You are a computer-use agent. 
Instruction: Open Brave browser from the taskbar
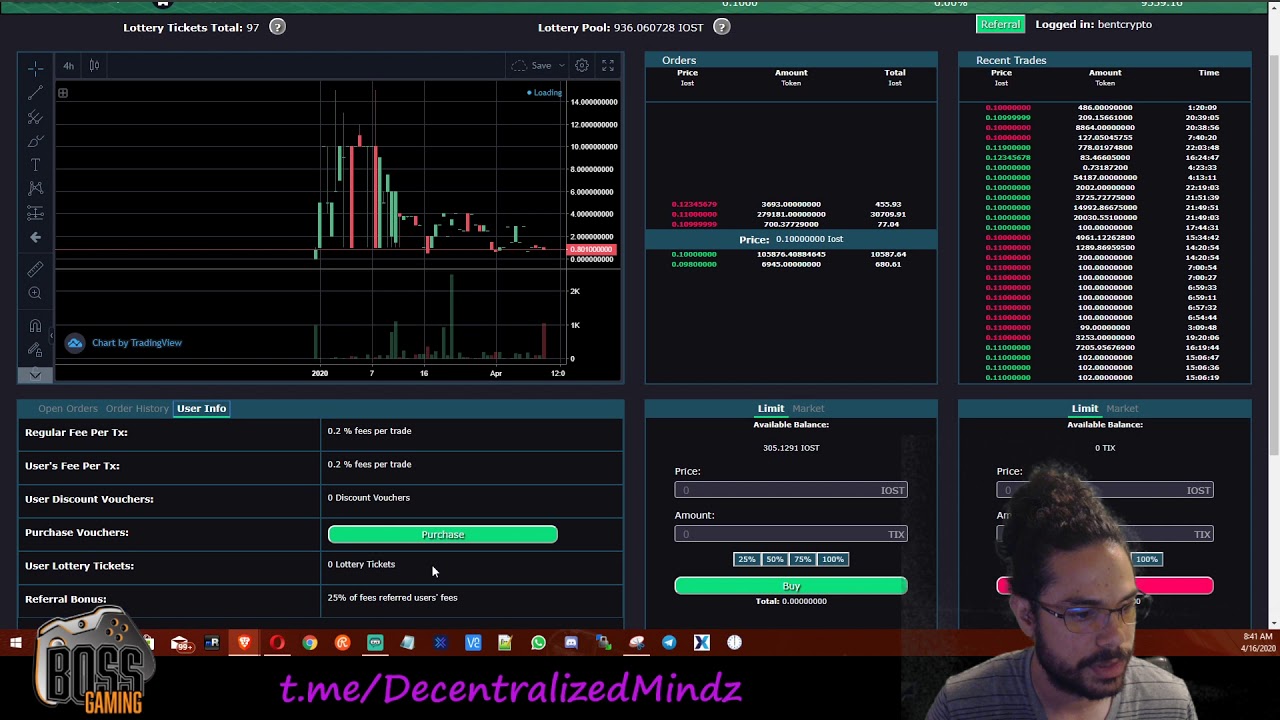click(x=244, y=643)
